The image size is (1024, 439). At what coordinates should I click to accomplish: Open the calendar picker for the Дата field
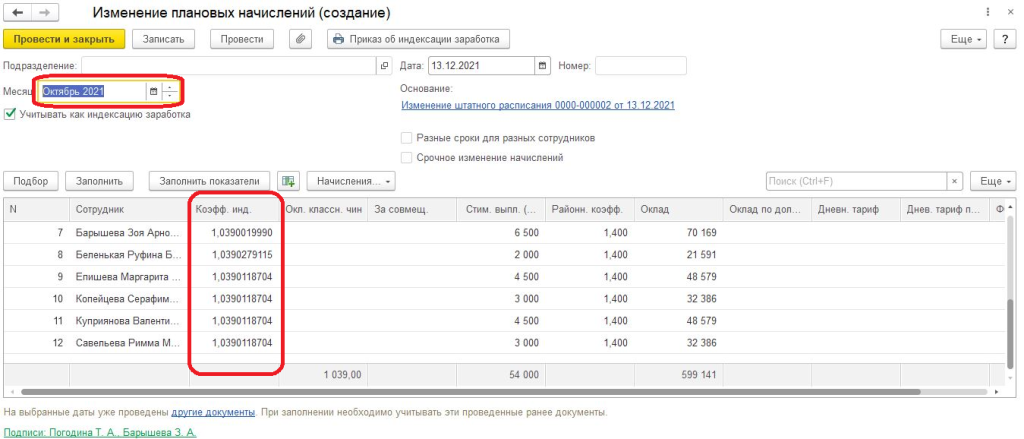(543, 66)
